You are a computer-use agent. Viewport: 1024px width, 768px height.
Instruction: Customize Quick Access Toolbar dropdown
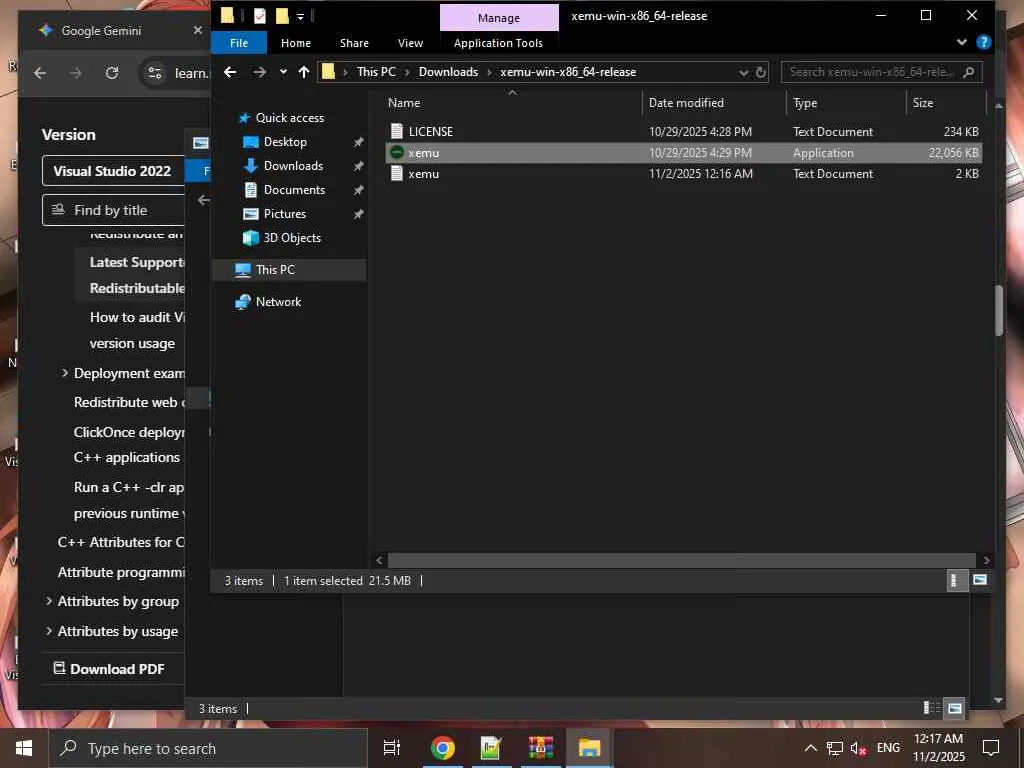point(300,16)
